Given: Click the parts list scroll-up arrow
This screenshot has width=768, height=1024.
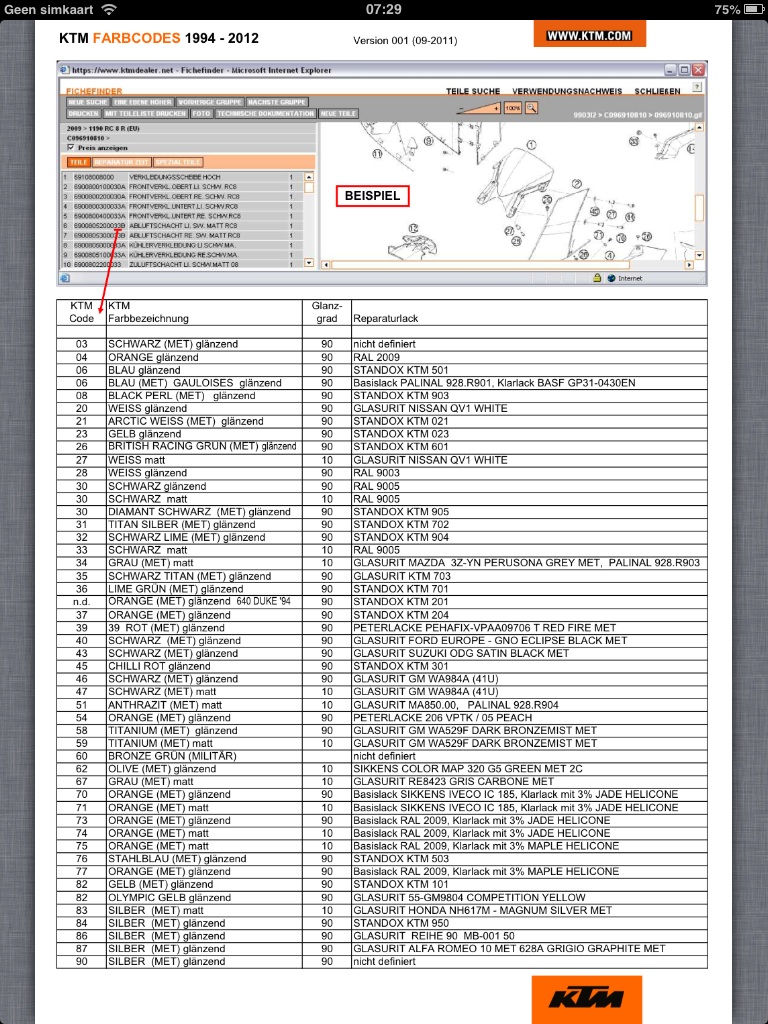Looking at the screenshot, I should [309, 175].
